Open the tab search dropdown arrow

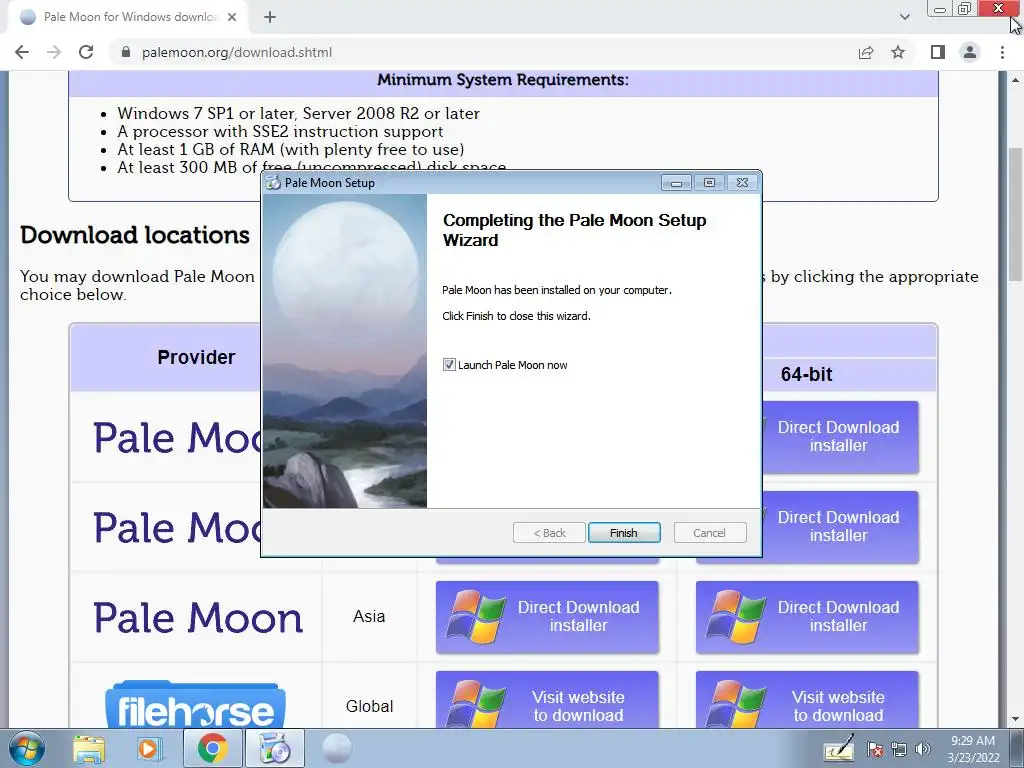[904, 17]
